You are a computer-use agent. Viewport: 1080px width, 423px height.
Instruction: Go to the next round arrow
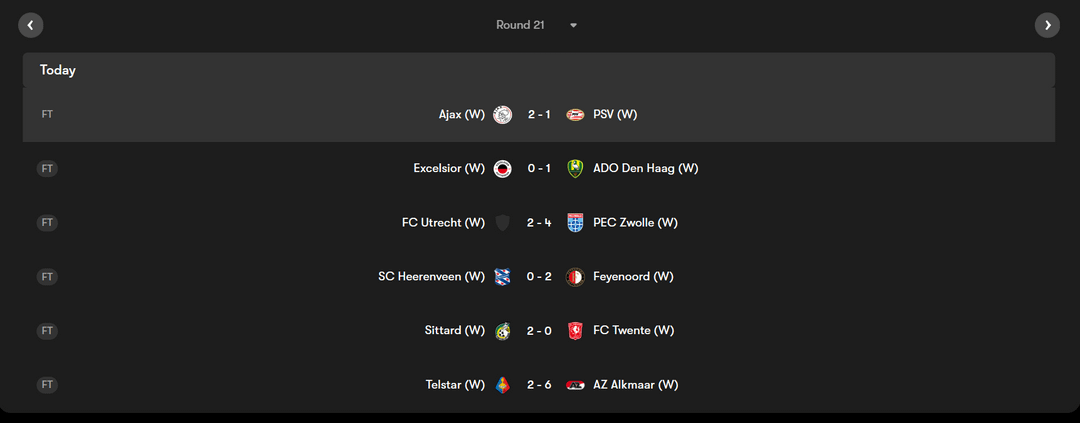pyautogui.click(x=1048, y=25)
